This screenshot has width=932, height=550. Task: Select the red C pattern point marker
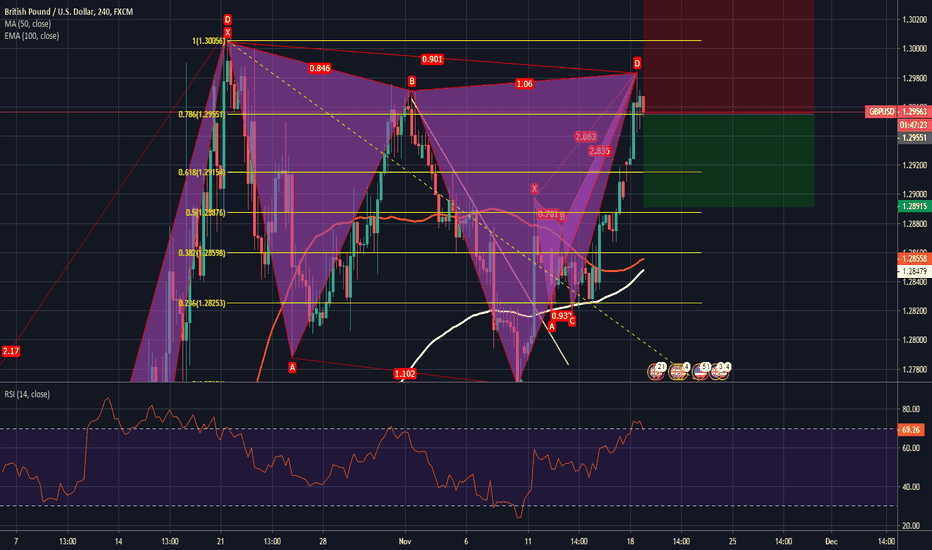tap(572, 322)
